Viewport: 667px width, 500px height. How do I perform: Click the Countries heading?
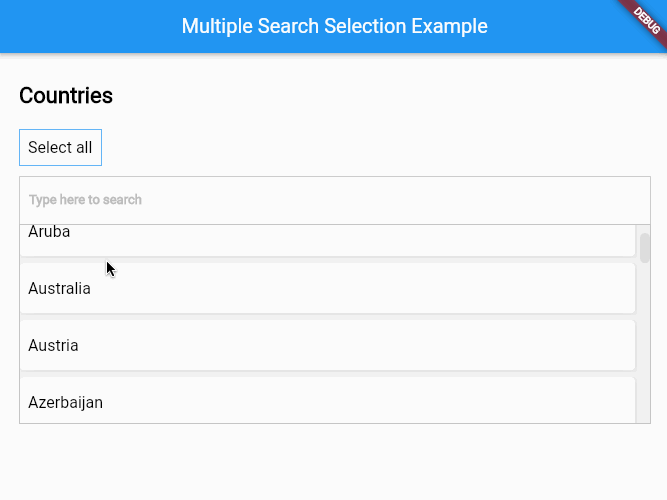66,96
